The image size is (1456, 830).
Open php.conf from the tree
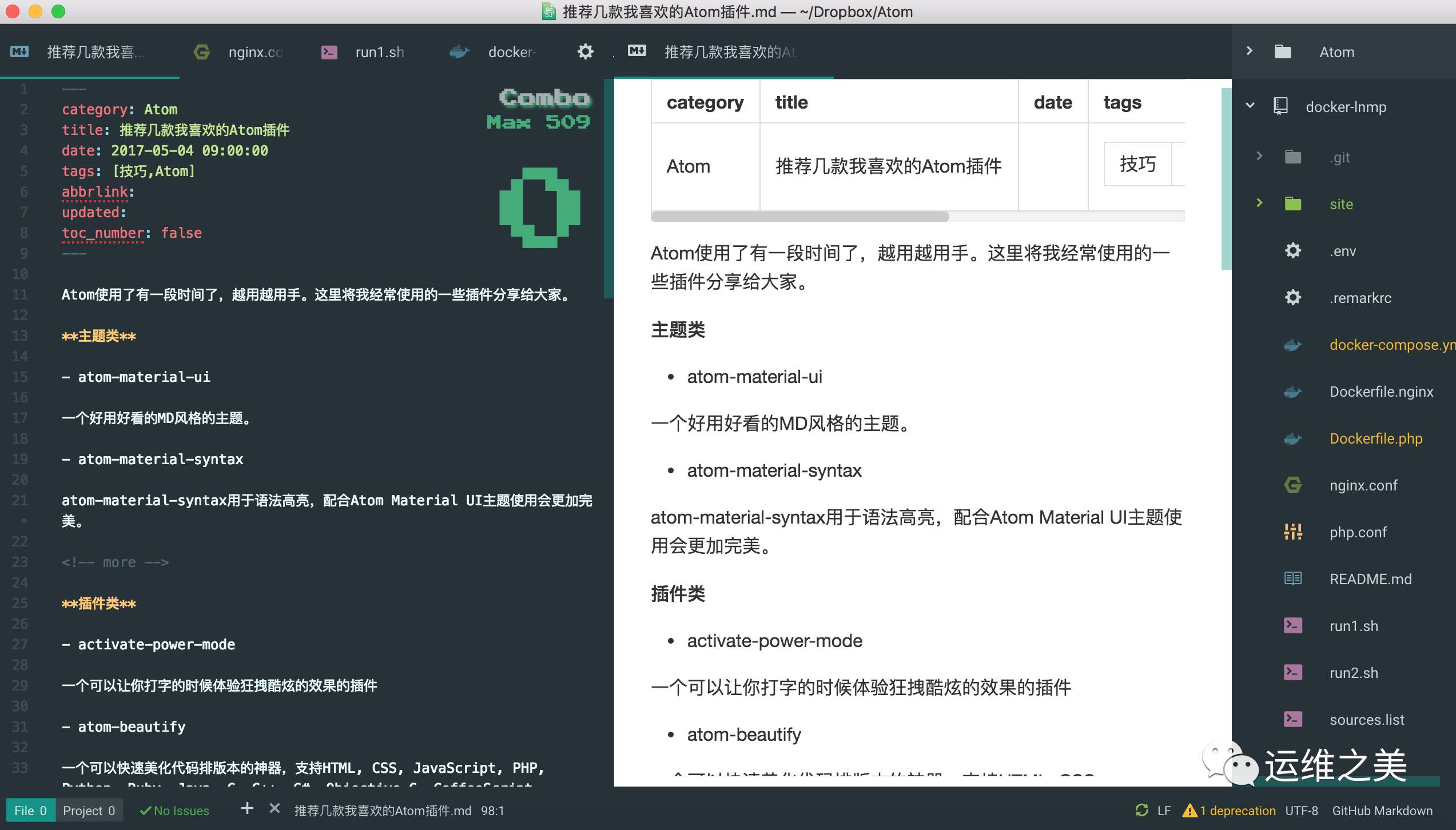[1358, 532]
